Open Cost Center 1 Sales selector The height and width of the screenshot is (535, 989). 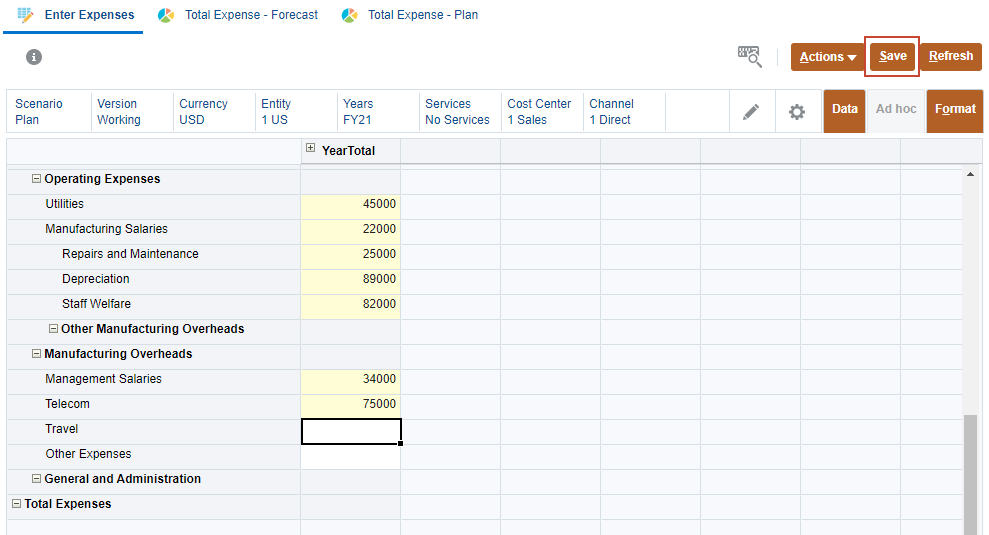point(542,112)
